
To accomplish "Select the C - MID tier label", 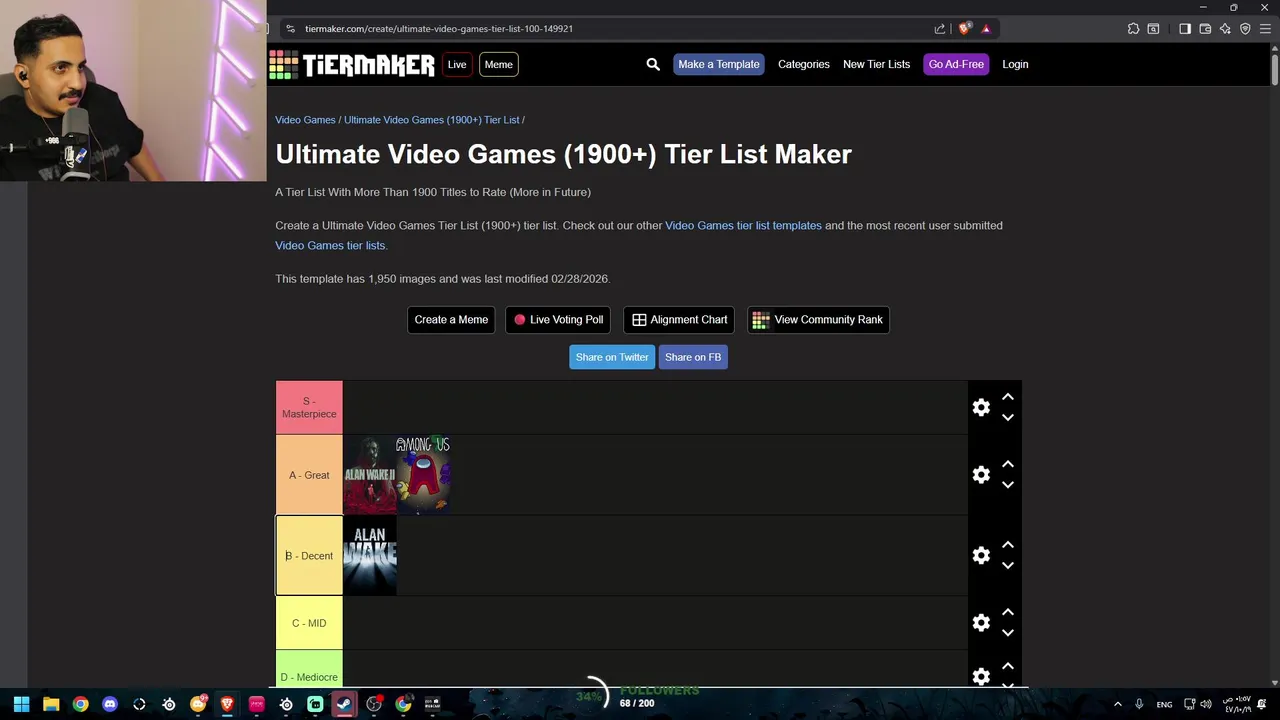I will (x=309, y=623).
